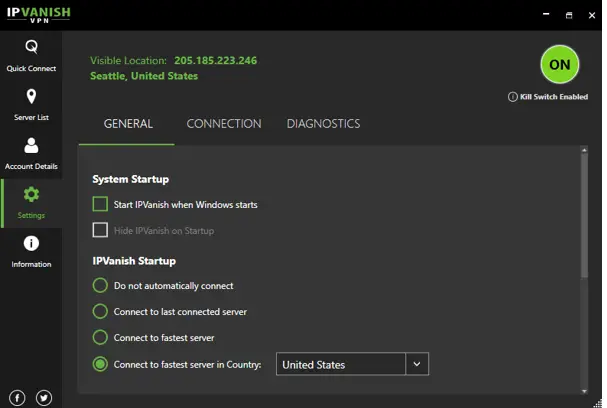Select Do not automatically connect option
607x408 pixels.
pyautogui.click(x=100, y=285)
